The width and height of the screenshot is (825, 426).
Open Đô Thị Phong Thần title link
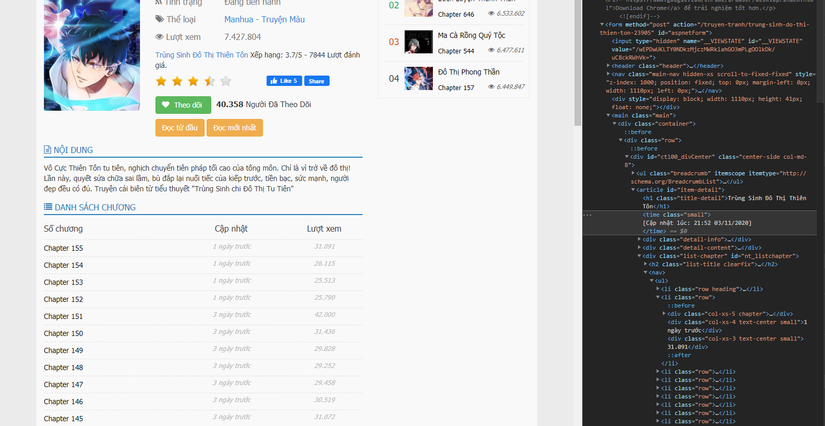[x=469, y=72]
